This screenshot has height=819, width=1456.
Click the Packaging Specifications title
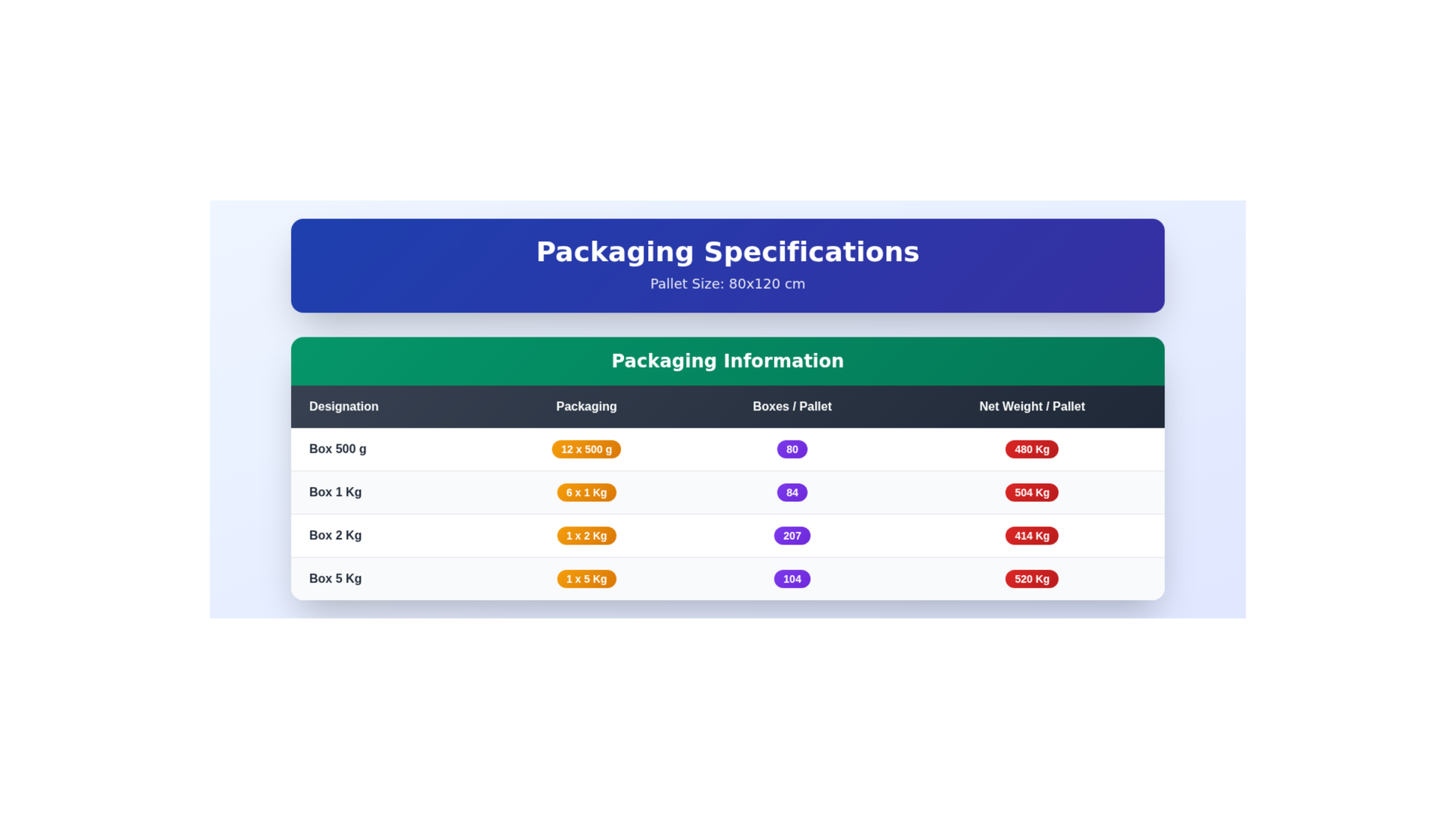(727, 252)
